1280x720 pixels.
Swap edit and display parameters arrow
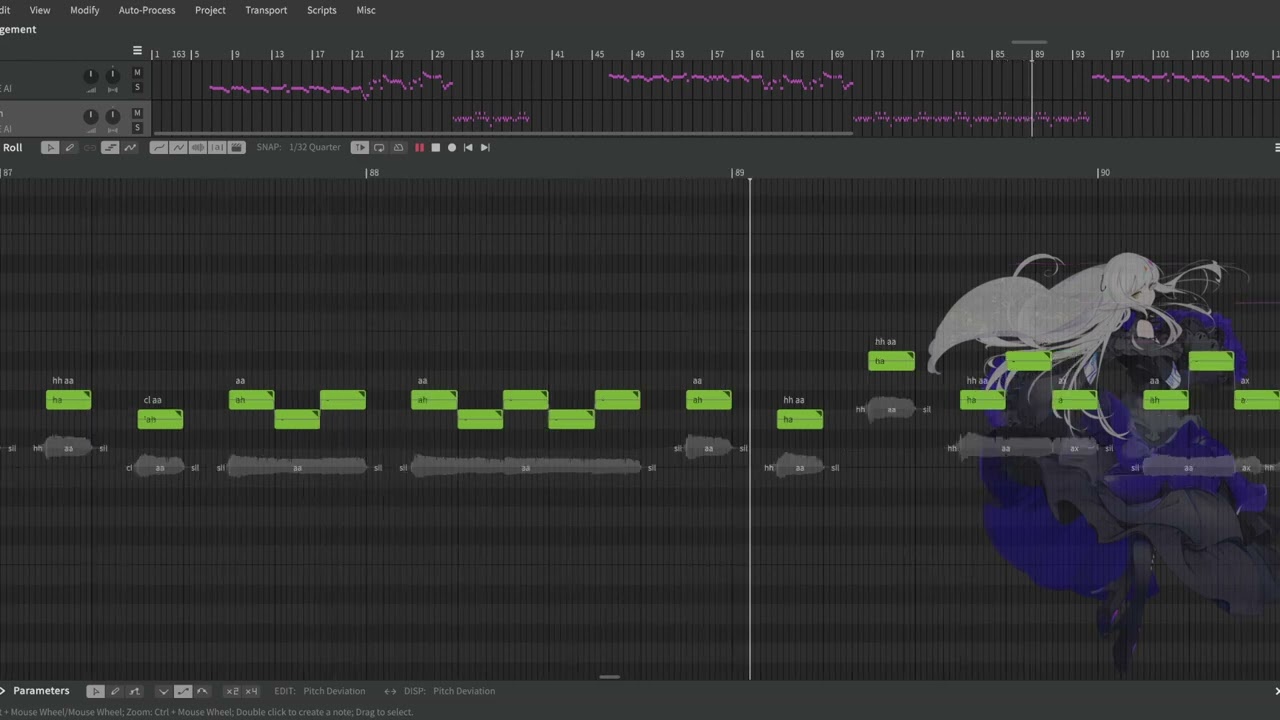[x=390, y=691]
